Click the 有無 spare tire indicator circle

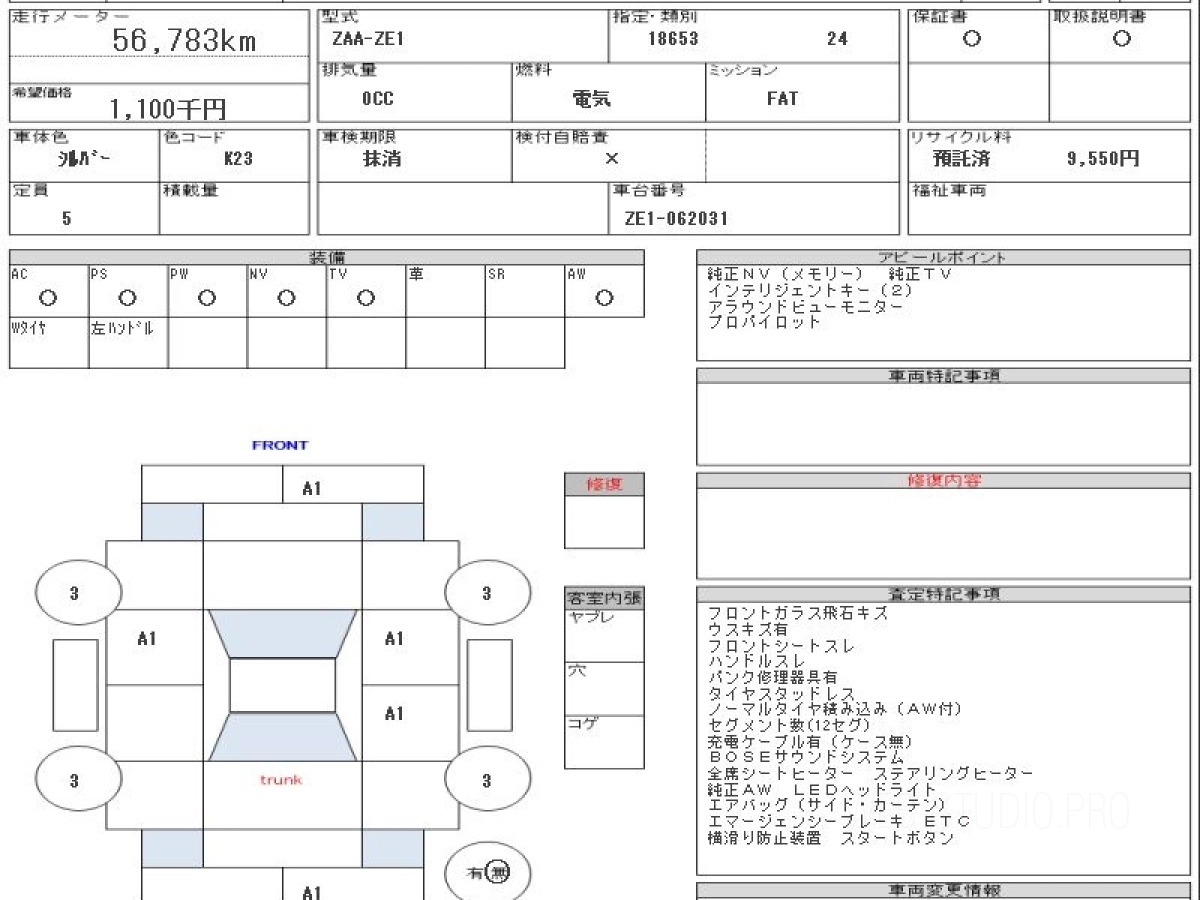coord(487,873)
